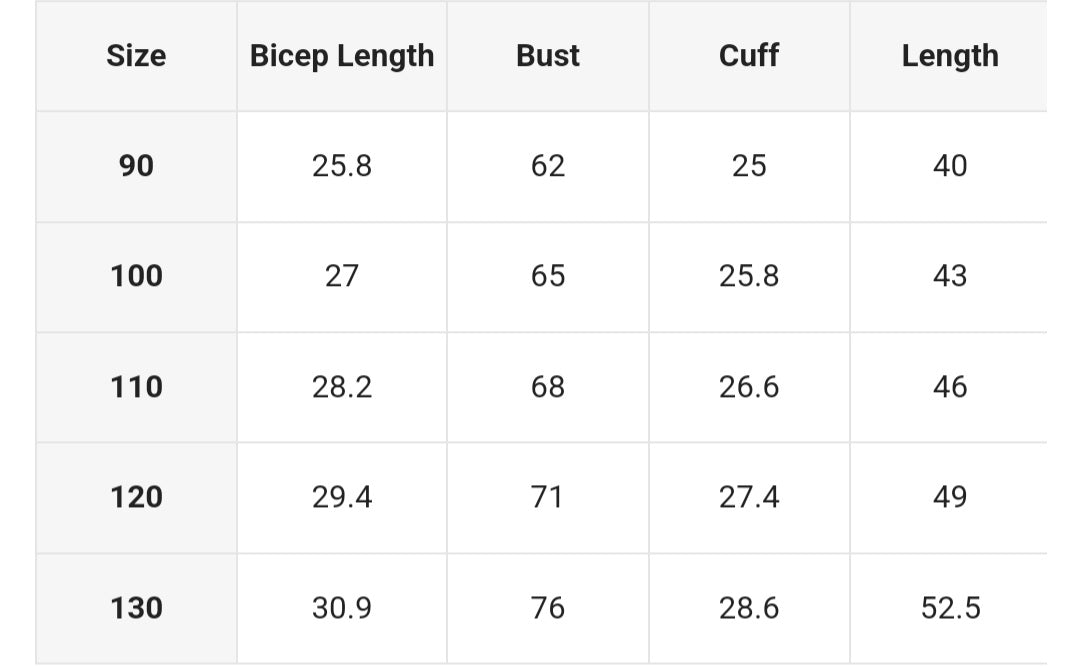Select the size 90 row label

(x=136, y=166)
